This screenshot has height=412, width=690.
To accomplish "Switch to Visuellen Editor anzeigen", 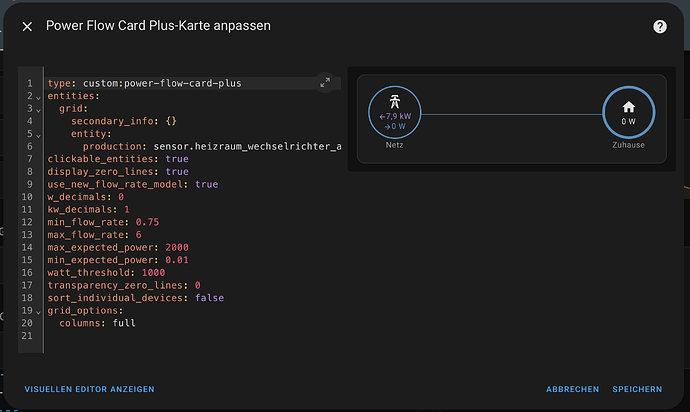I will (x=89, y=389).
